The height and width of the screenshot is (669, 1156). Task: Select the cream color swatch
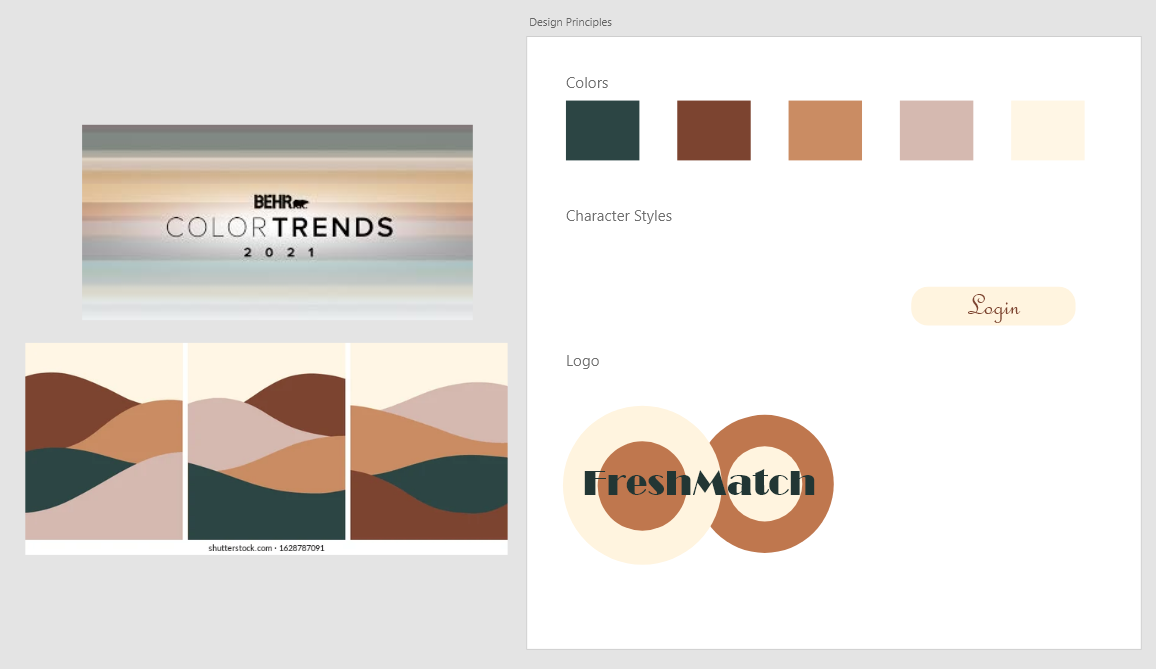pos(1048,131)
